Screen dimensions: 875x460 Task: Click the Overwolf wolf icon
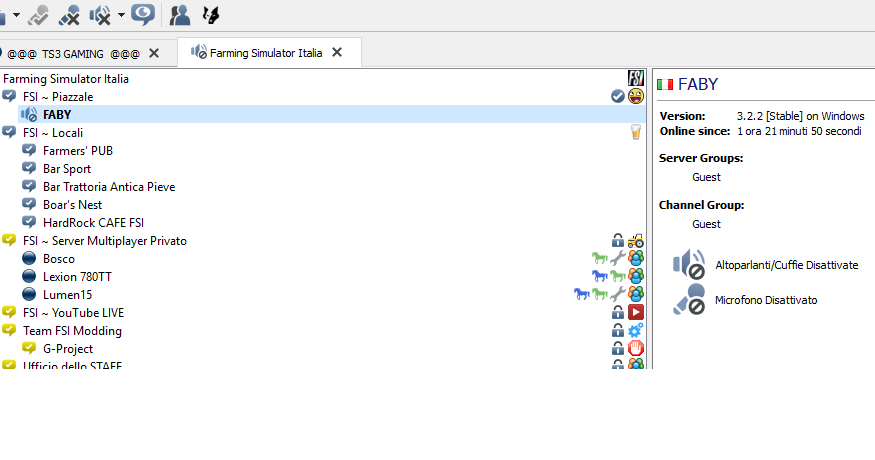click(211, 14)
